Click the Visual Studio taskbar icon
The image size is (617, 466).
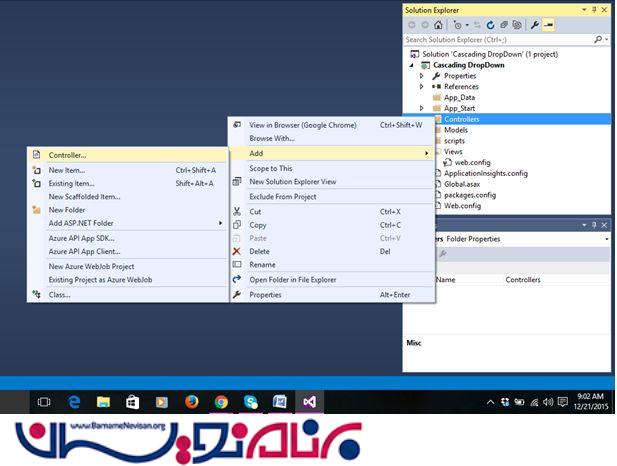click(x=309, y=401)
